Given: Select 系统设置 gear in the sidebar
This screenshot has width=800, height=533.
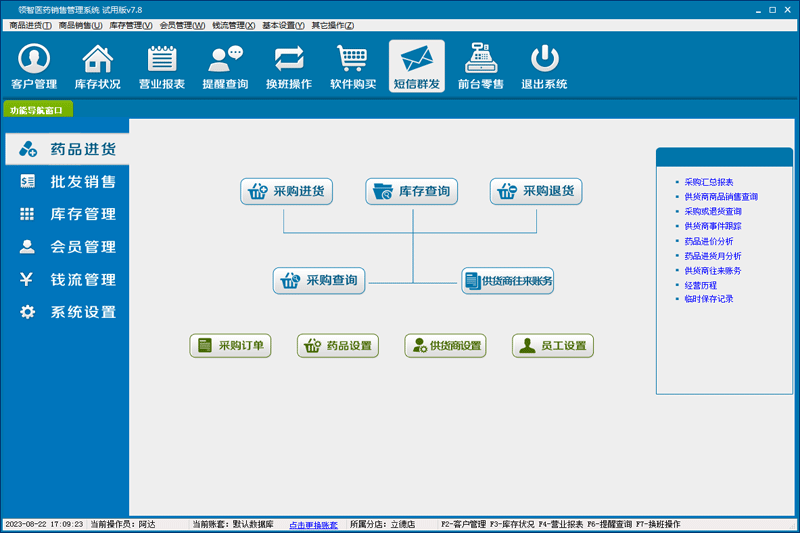Looking at the screenshot, I should pos(67,312).
